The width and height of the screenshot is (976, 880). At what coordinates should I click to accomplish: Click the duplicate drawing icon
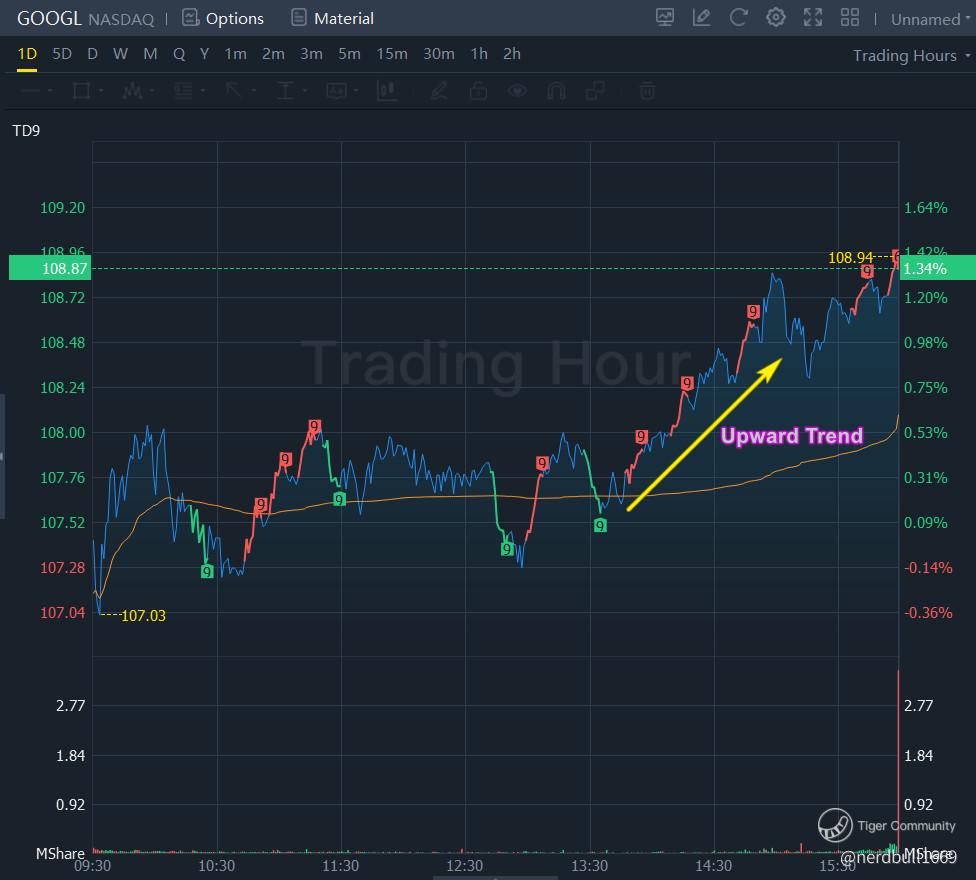[x=595, y=91]
